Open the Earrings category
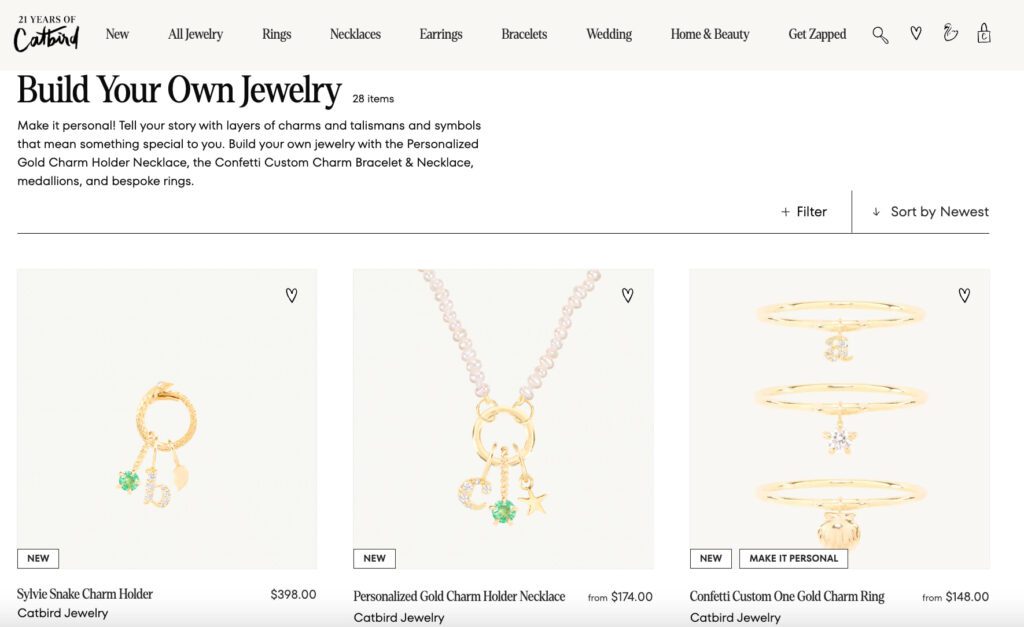 [441, 34]
